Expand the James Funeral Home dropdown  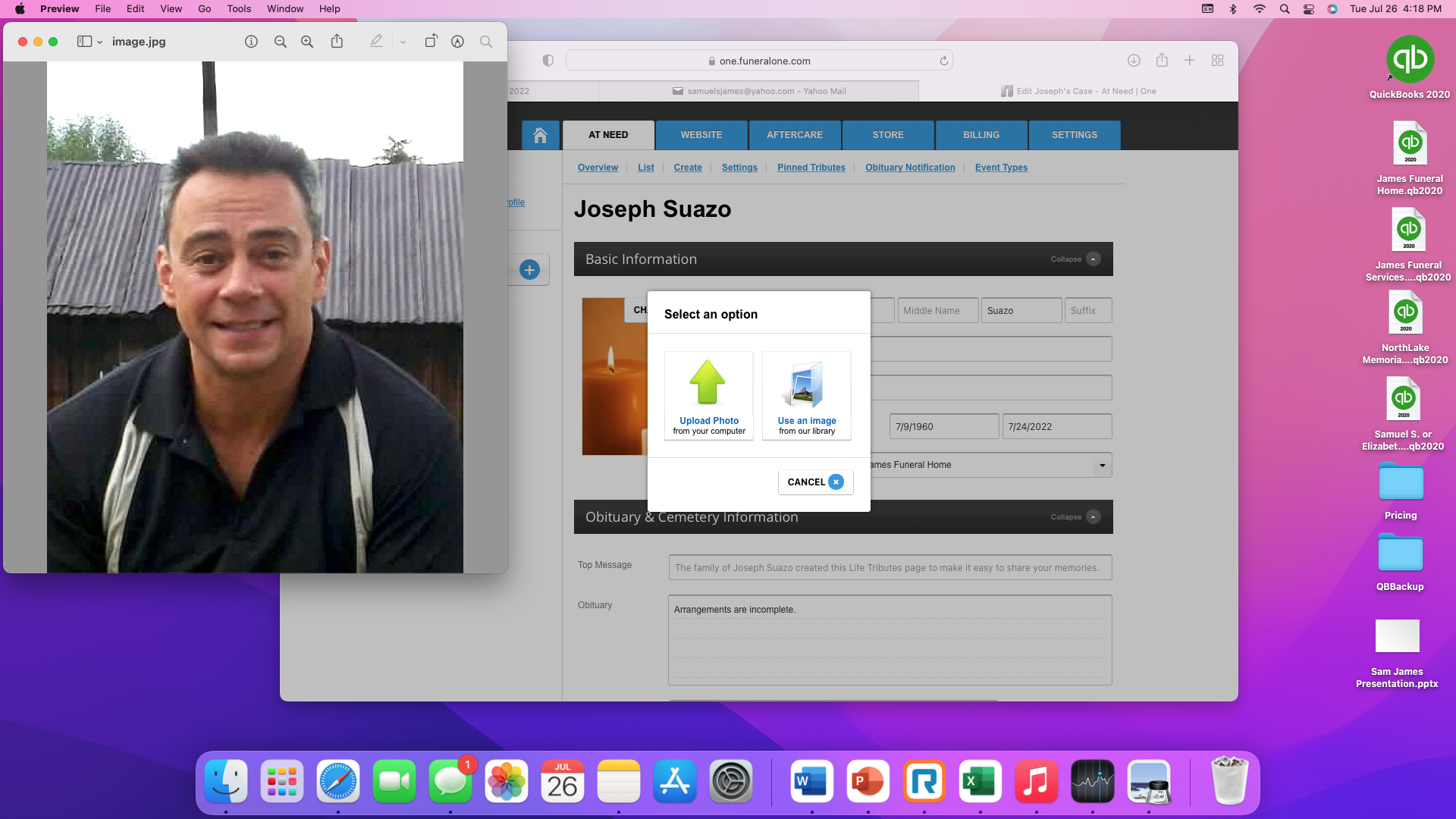(x=1102, y=465)
